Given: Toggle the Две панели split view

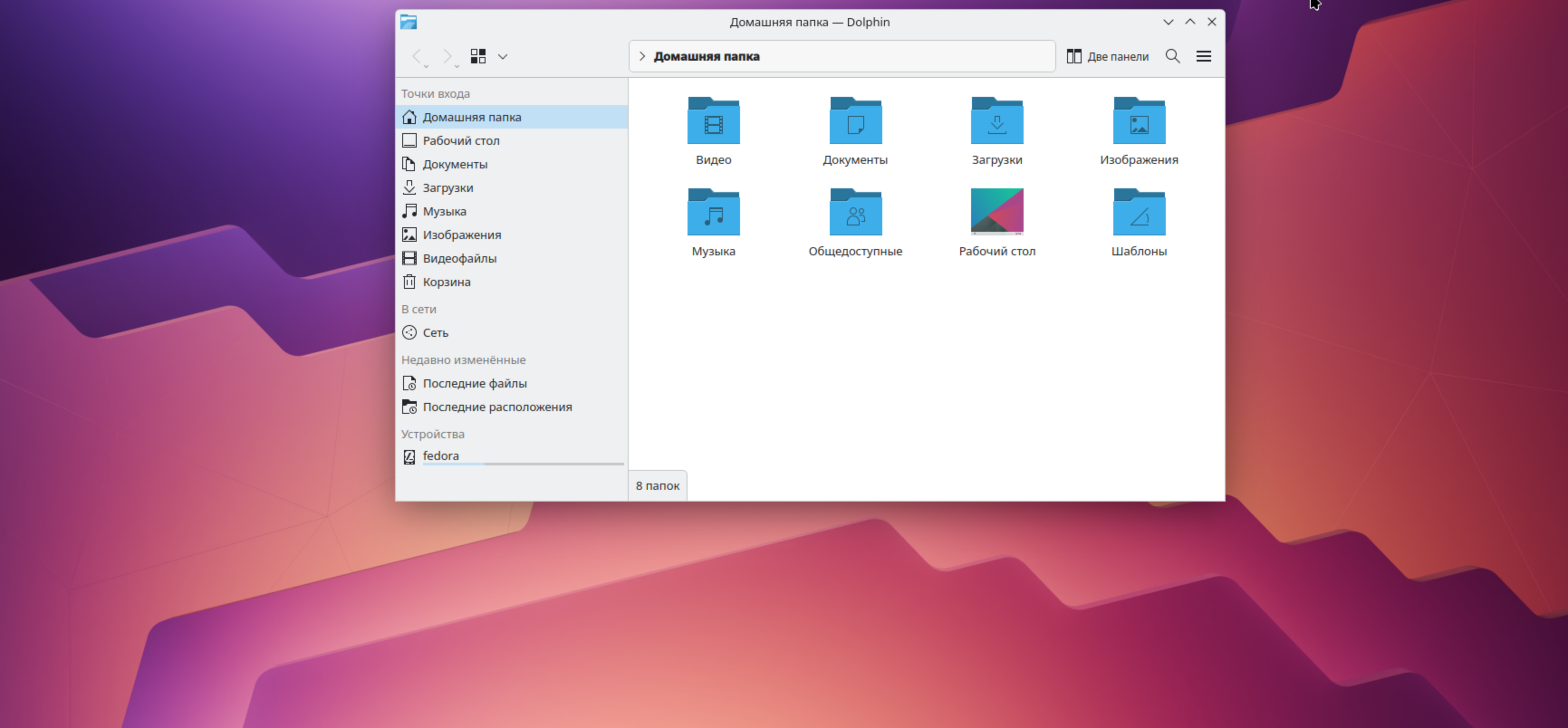Looking at the screenshot, I should coord(1108,57).
